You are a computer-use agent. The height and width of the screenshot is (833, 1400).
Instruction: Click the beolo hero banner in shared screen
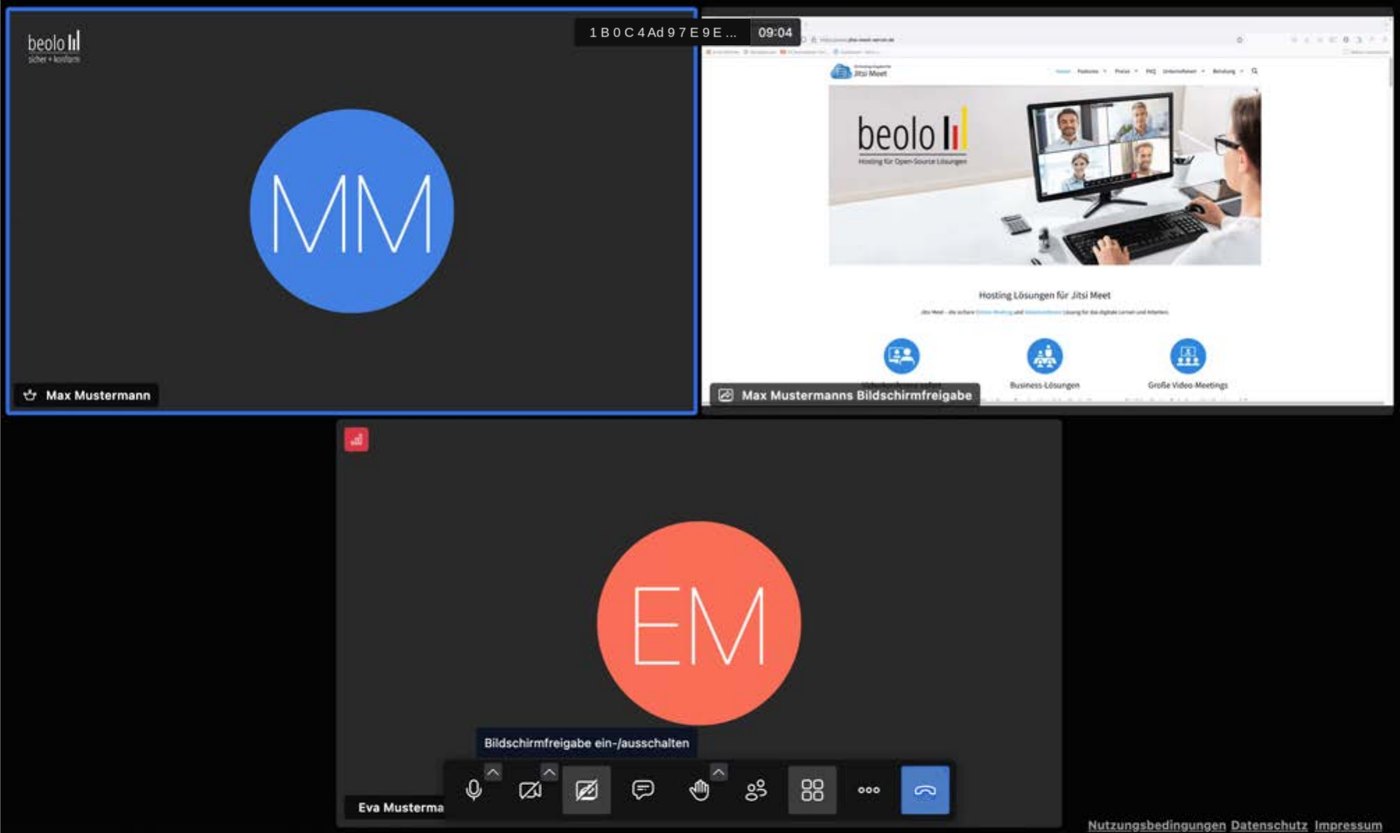pos(1045,175)
